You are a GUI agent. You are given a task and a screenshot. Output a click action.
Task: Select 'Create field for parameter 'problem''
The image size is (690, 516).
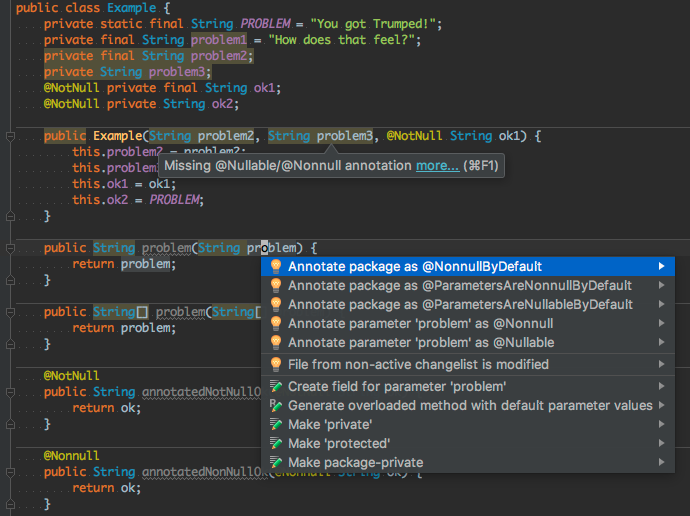(468, 386)
